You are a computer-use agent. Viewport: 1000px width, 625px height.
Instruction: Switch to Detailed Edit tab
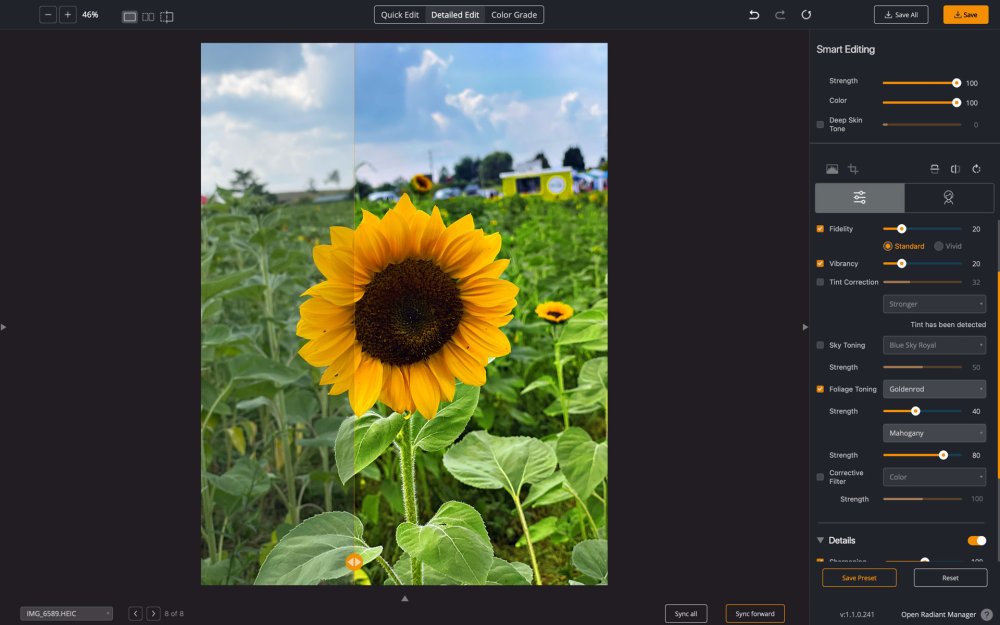[455, 15]
